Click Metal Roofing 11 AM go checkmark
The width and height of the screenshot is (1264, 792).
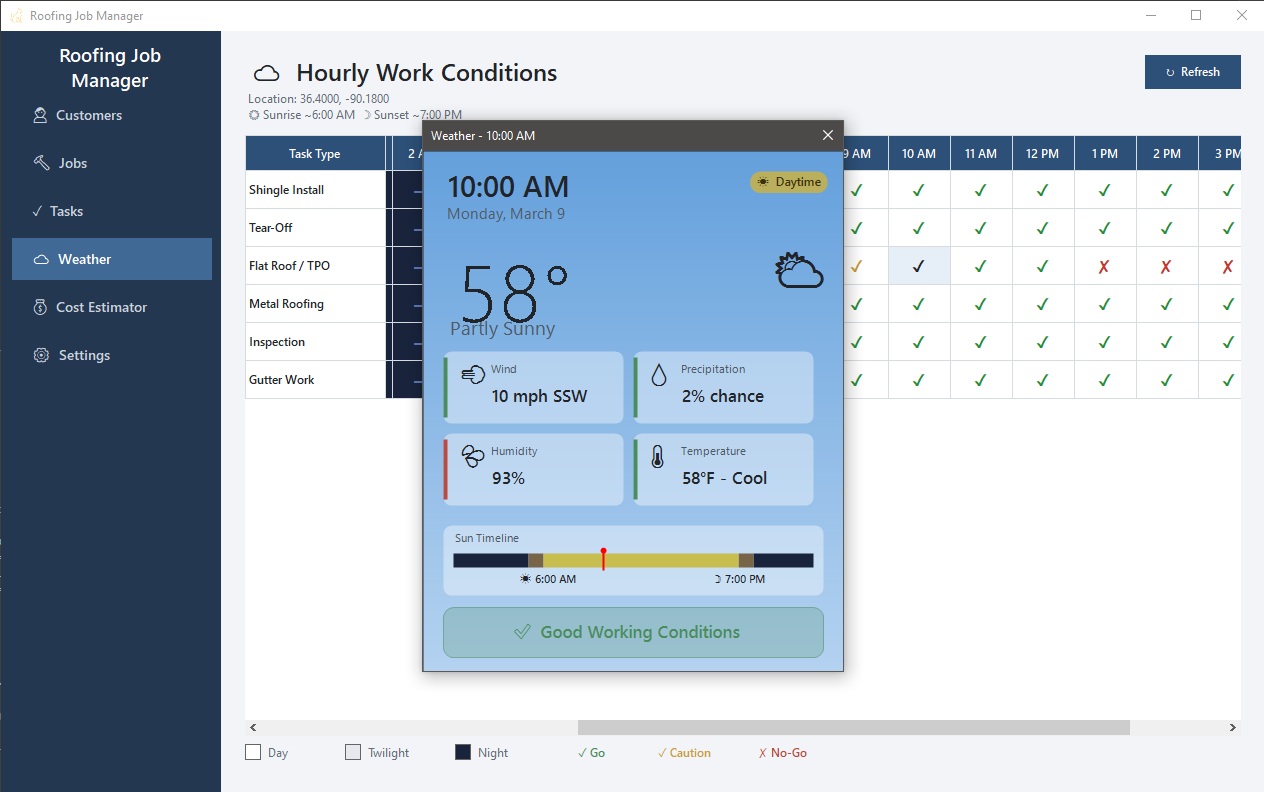tap(981, 304)
